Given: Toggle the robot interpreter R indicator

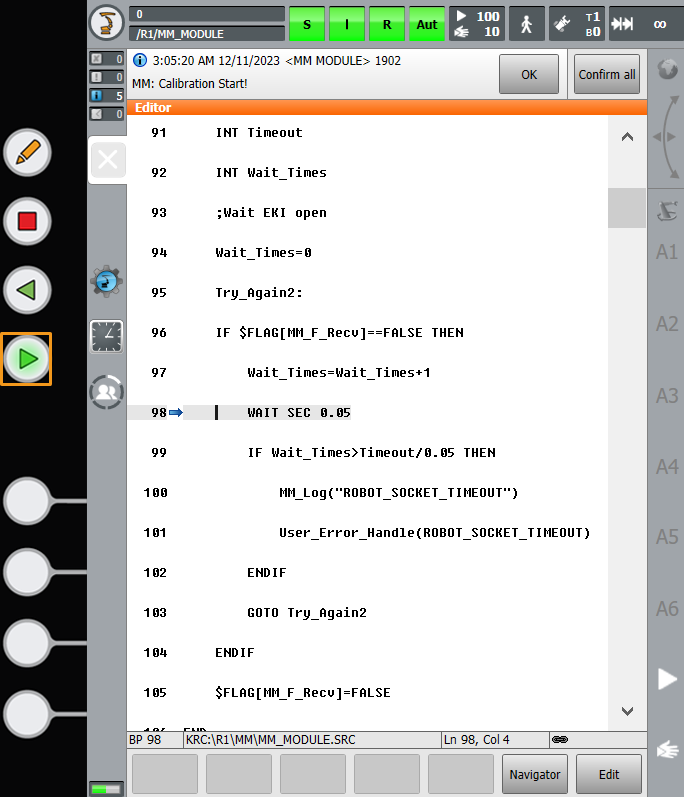Looking at the screenshot, I should [x=387, y=24].
